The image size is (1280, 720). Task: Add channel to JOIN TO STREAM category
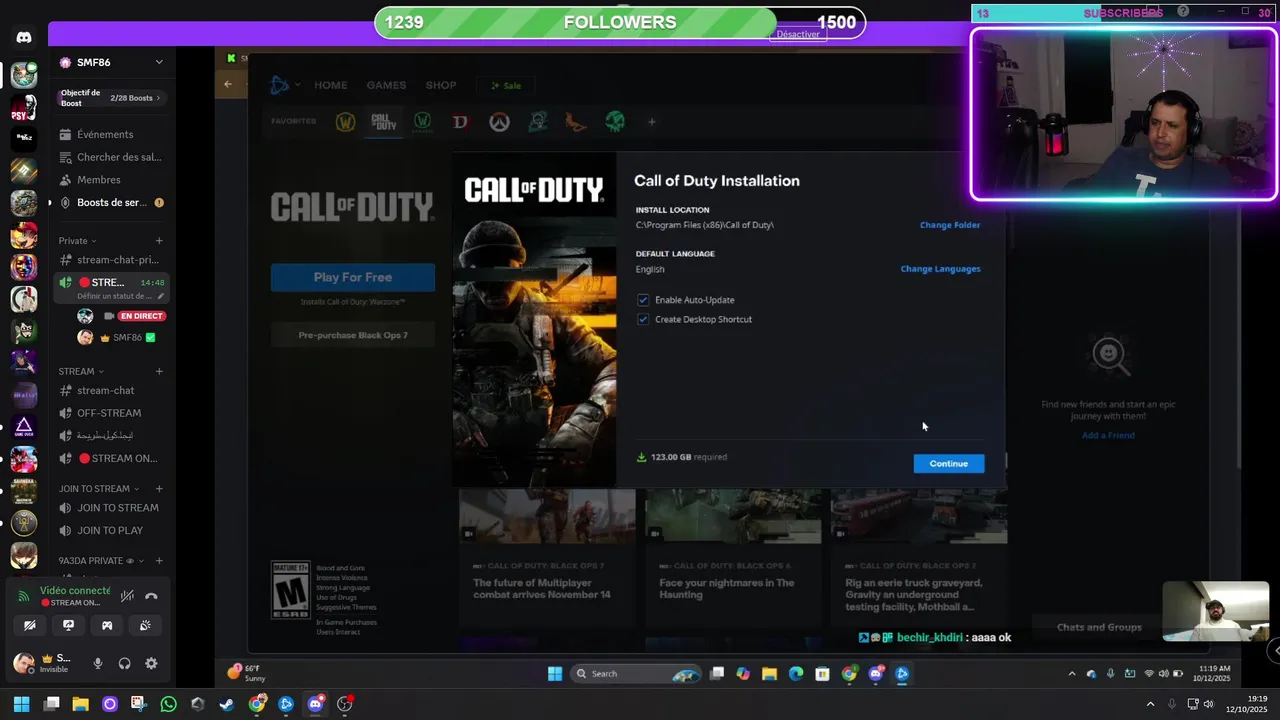pyautogui.click(x=159, y=489)
